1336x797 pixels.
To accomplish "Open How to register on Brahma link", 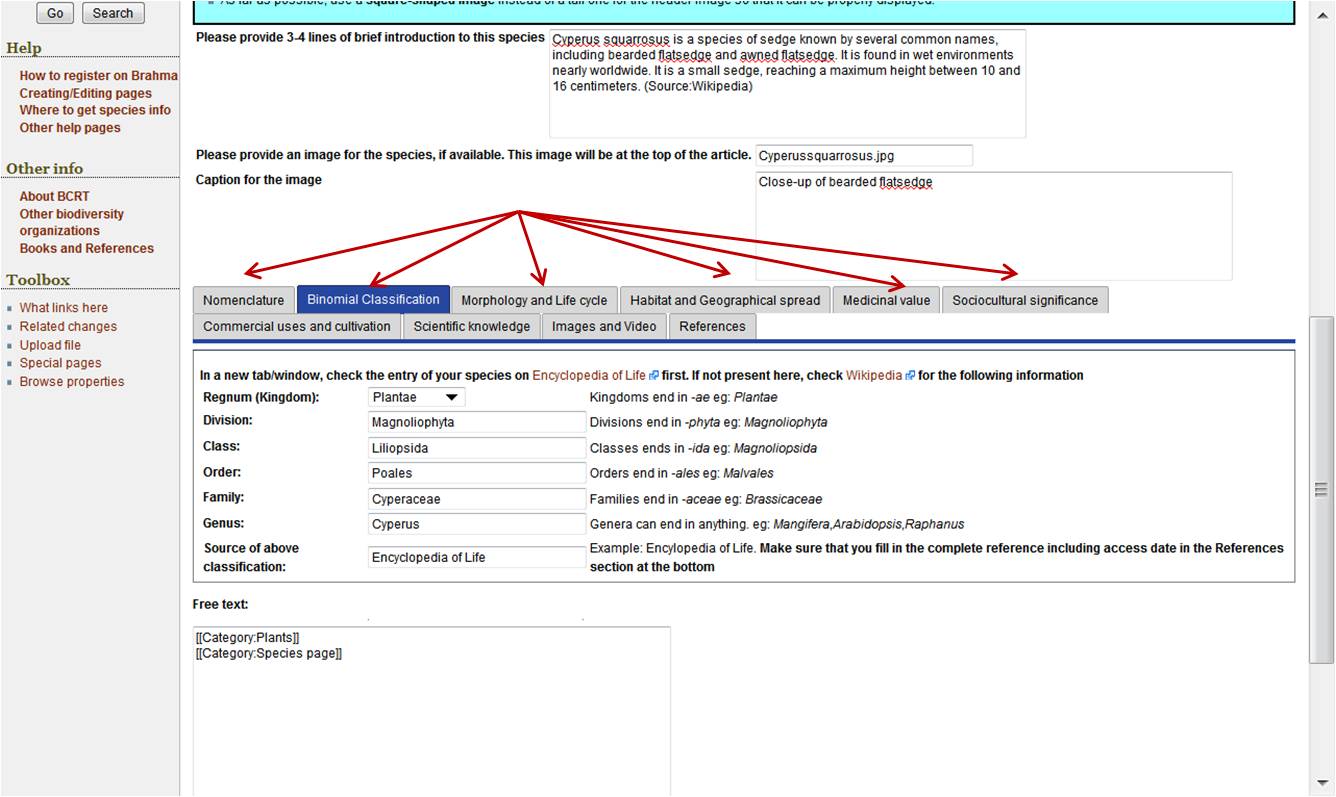I will click(98, 76).
